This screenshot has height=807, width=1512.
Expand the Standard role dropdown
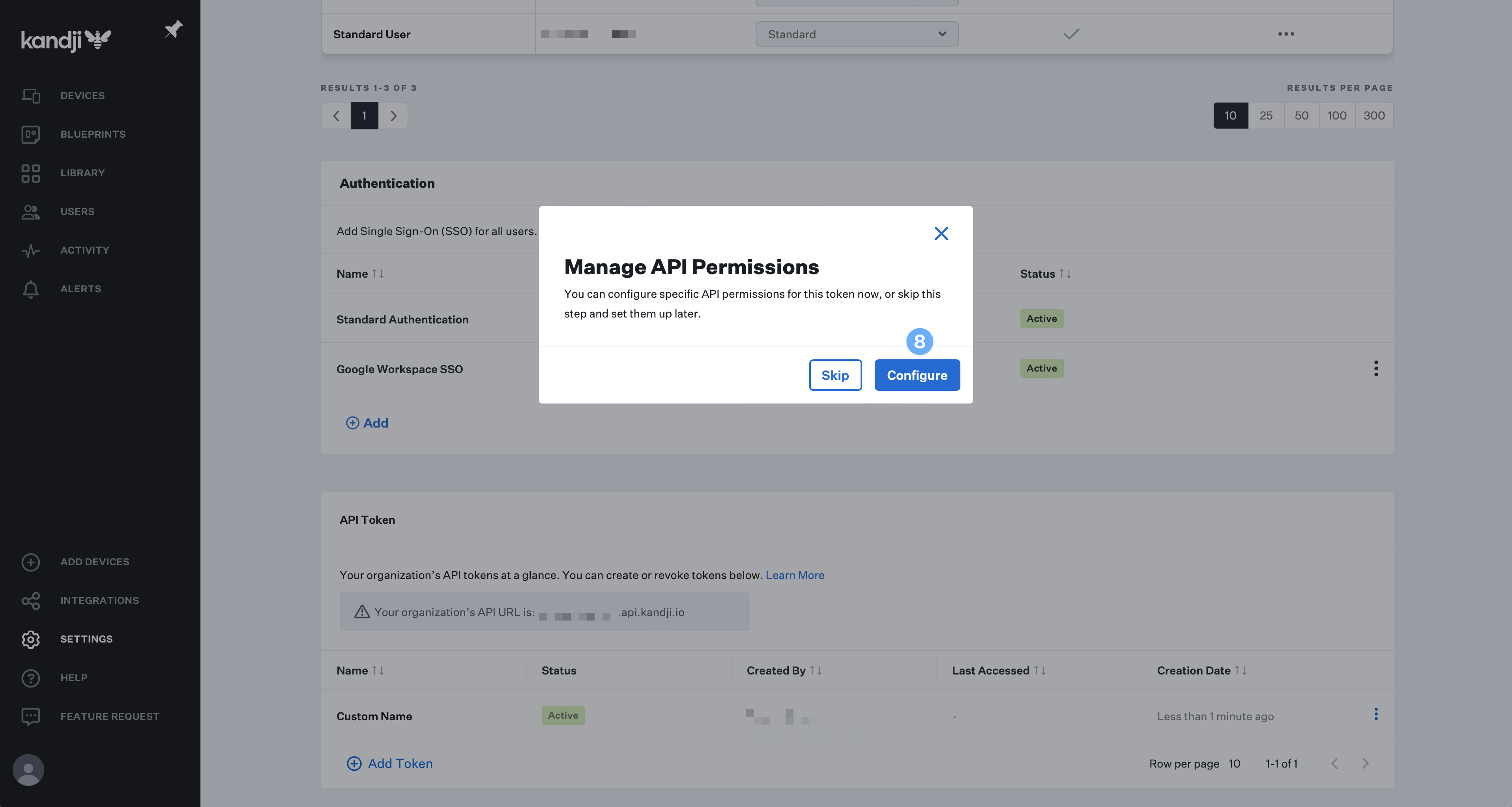click(856, 34)
